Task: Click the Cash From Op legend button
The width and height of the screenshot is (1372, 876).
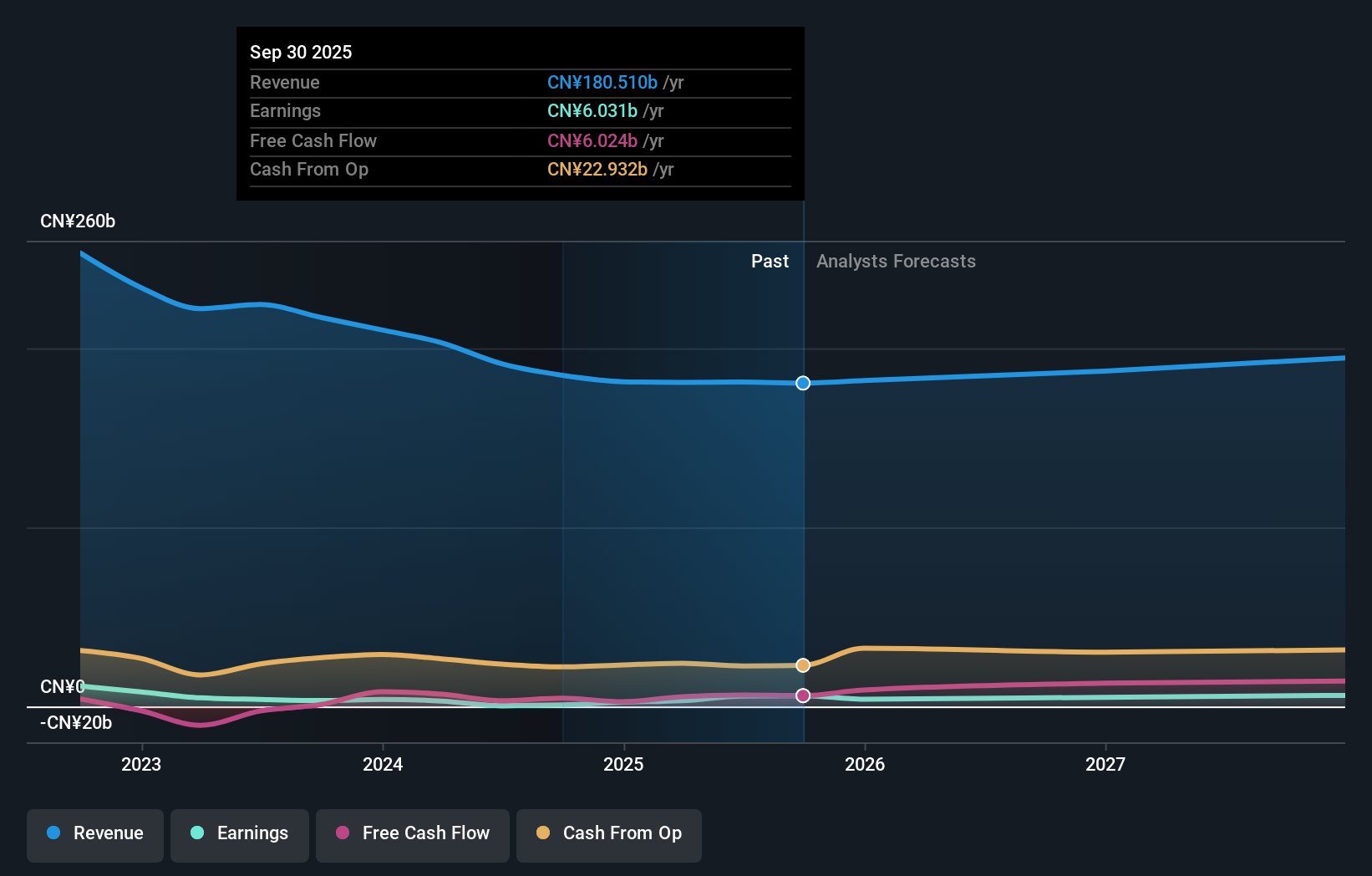Action: [x=608, y=835]
